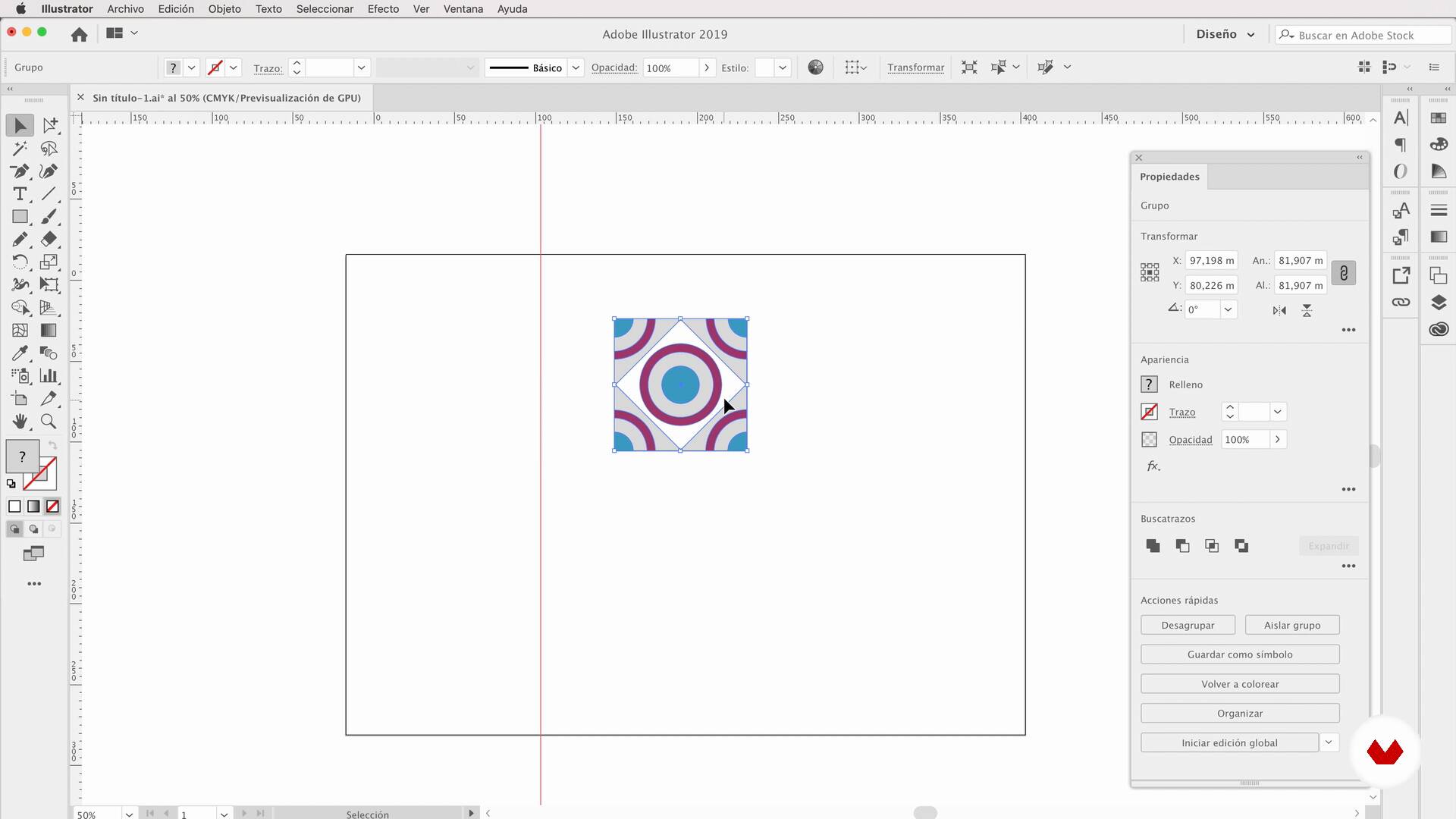Flip horizontally in Transformar section
Screen dimensions: 1456x819
(1279, 310)
